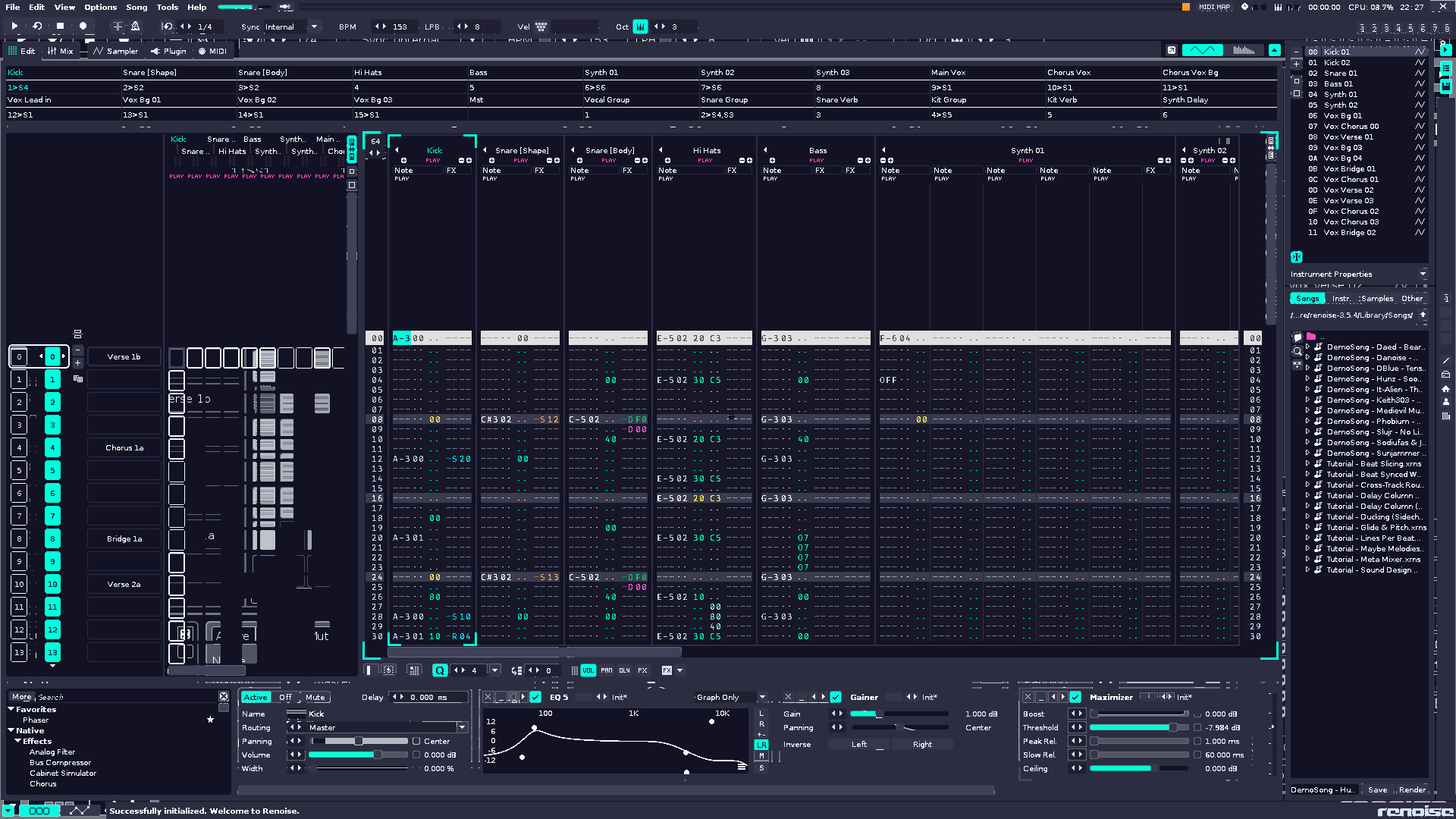The image size is (1456, 819).
Task: Adjust the Gainer Gain slider
Action: (899, 714)
